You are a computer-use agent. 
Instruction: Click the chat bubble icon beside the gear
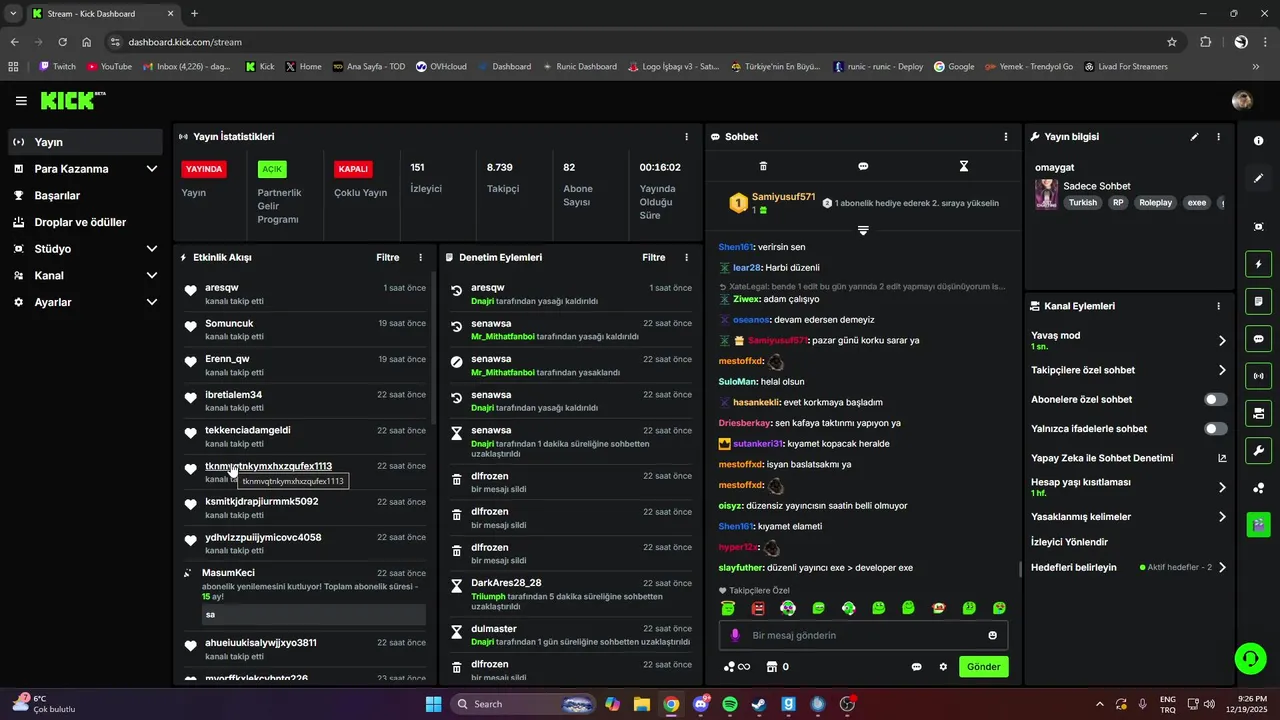[916, 667]
